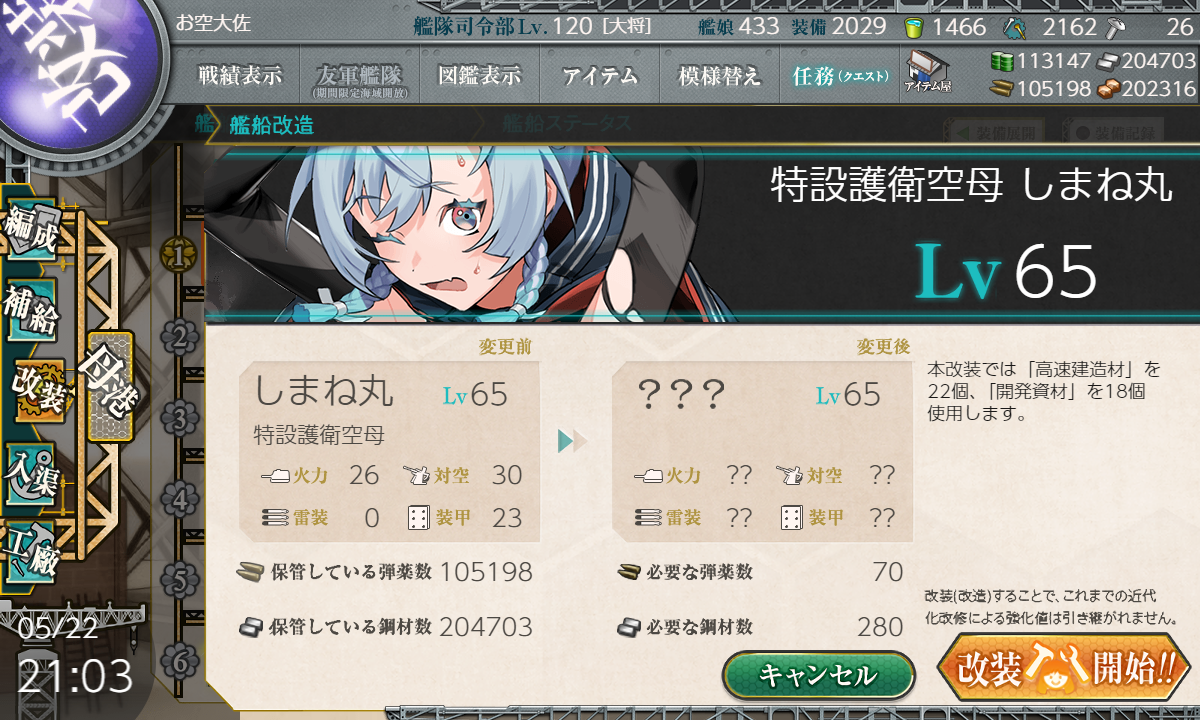The image size is (1200, 720).
Task: Open 戦績表示 records menu
Action: point(240,76)
